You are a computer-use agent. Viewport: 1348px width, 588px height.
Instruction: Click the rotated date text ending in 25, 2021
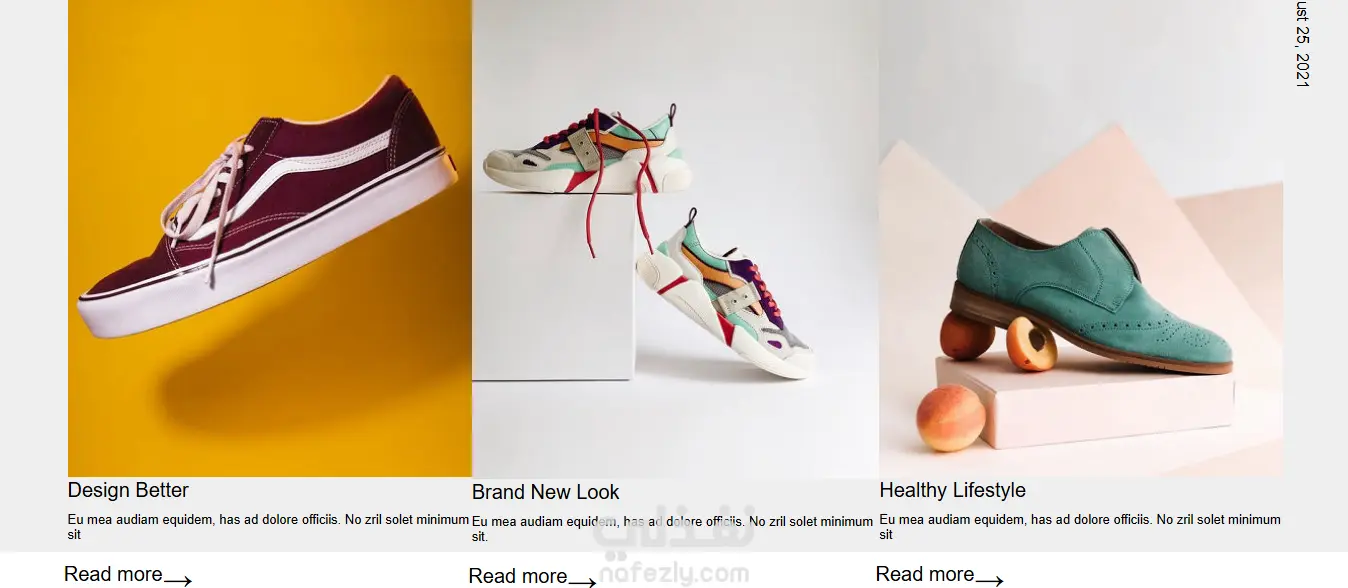pos(1302,44)
